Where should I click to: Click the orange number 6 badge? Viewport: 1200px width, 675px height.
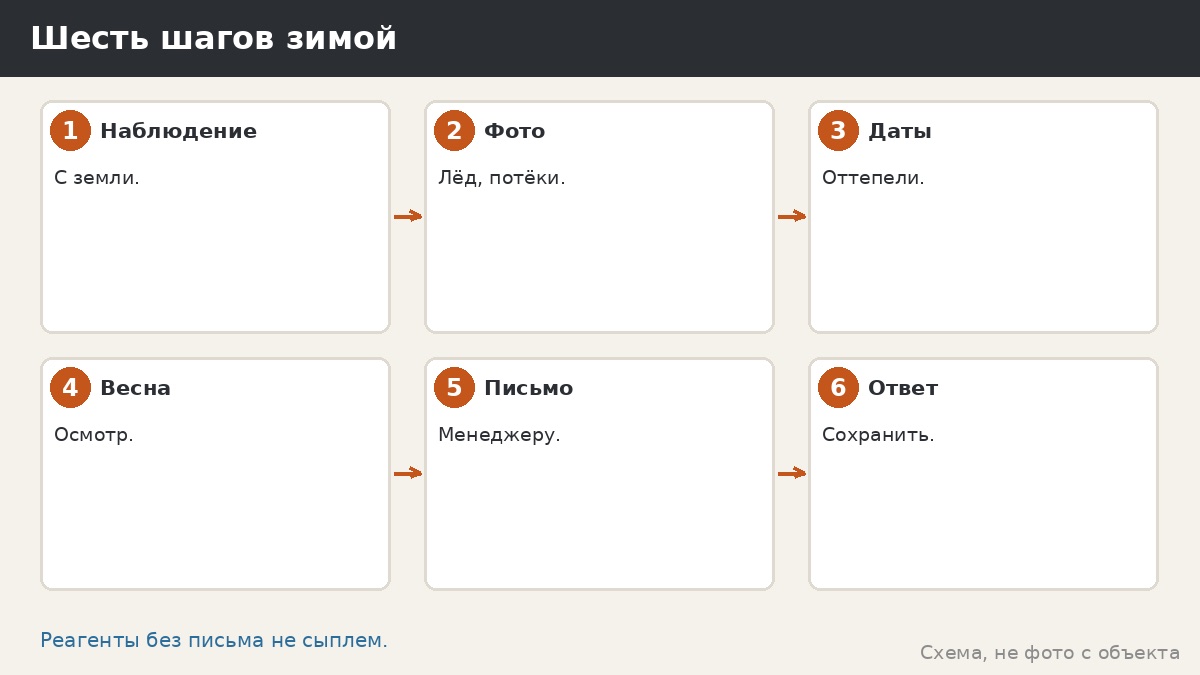pos(838,388)
